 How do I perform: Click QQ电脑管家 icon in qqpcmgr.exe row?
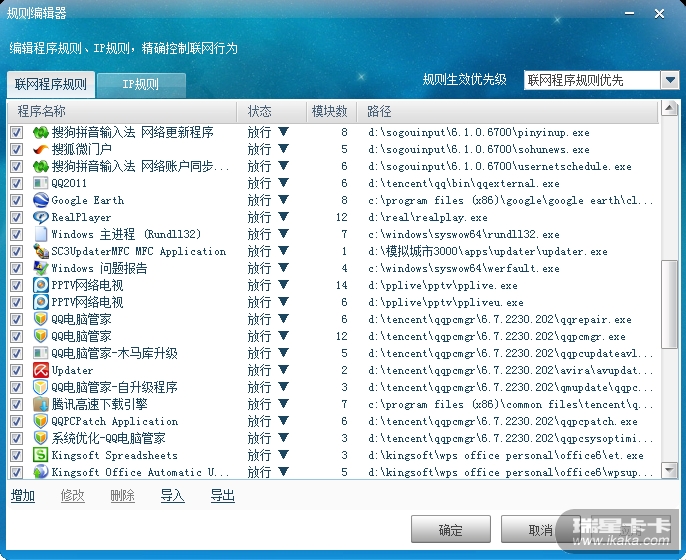click(41, 336)
